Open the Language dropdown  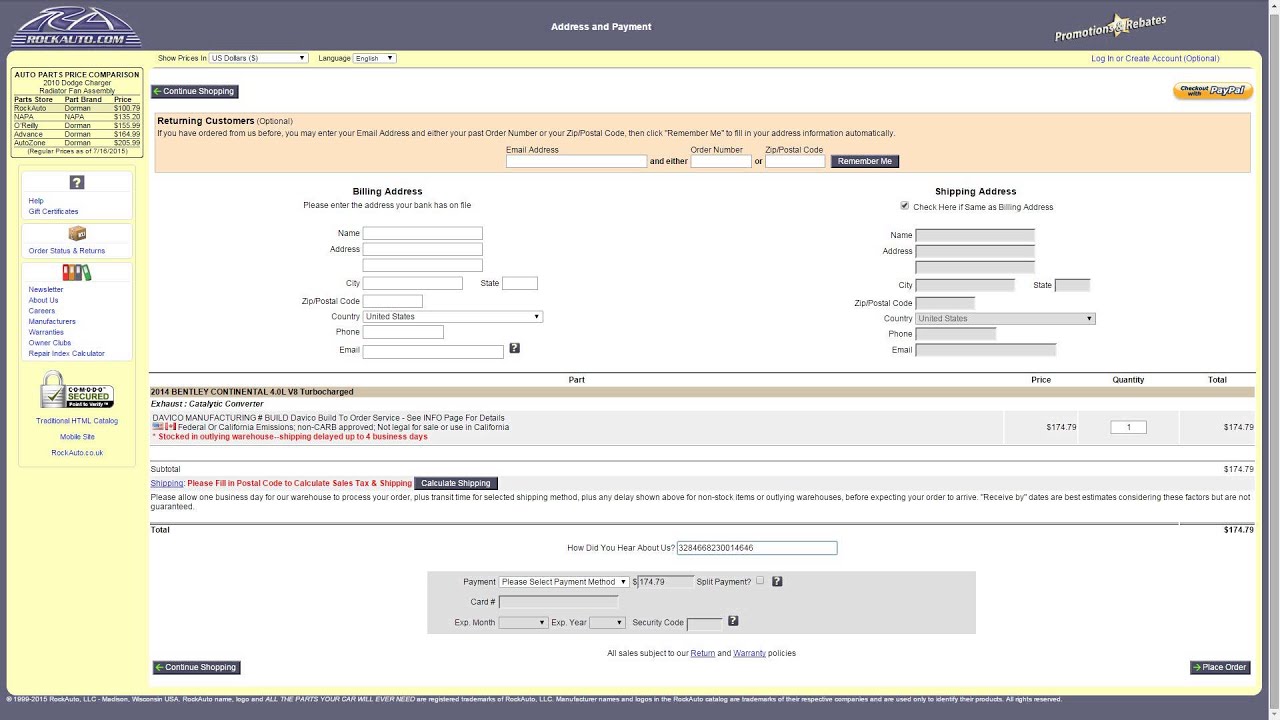click(375, 58)
